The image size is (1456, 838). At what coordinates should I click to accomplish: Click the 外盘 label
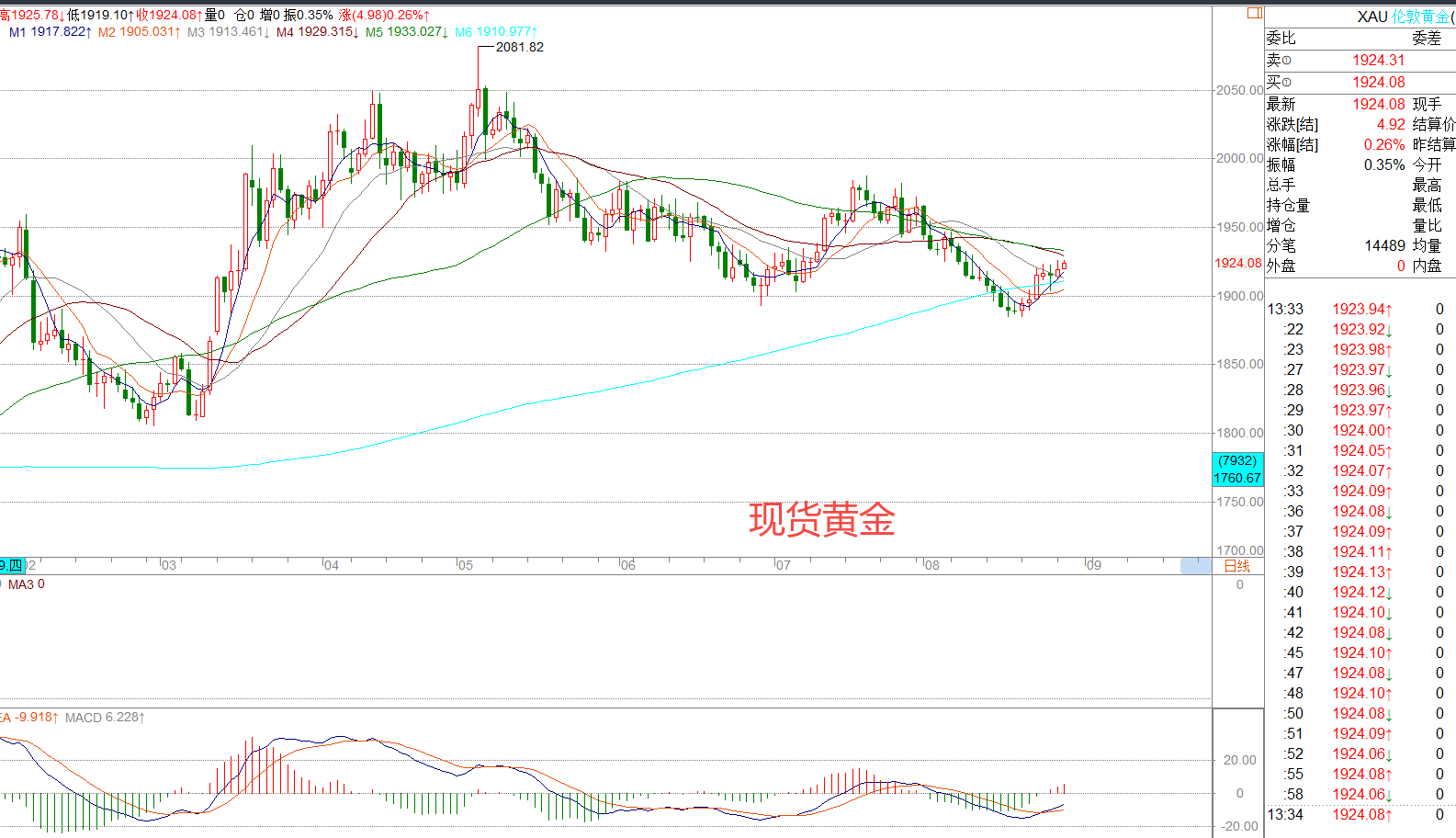1281,266
